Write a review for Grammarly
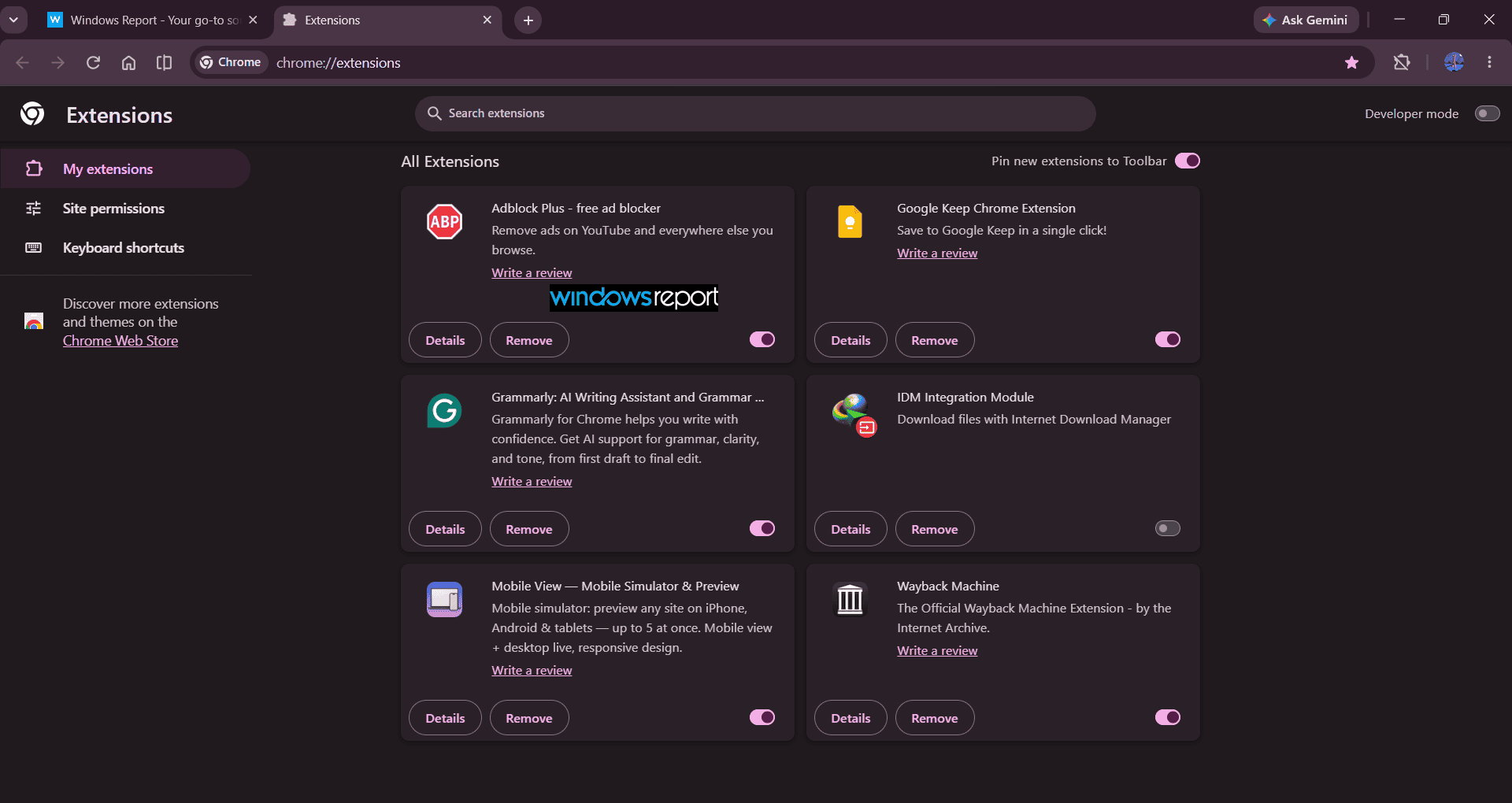Image resolution: width=1512 pixels, height=803 pixels. [532, 481]
